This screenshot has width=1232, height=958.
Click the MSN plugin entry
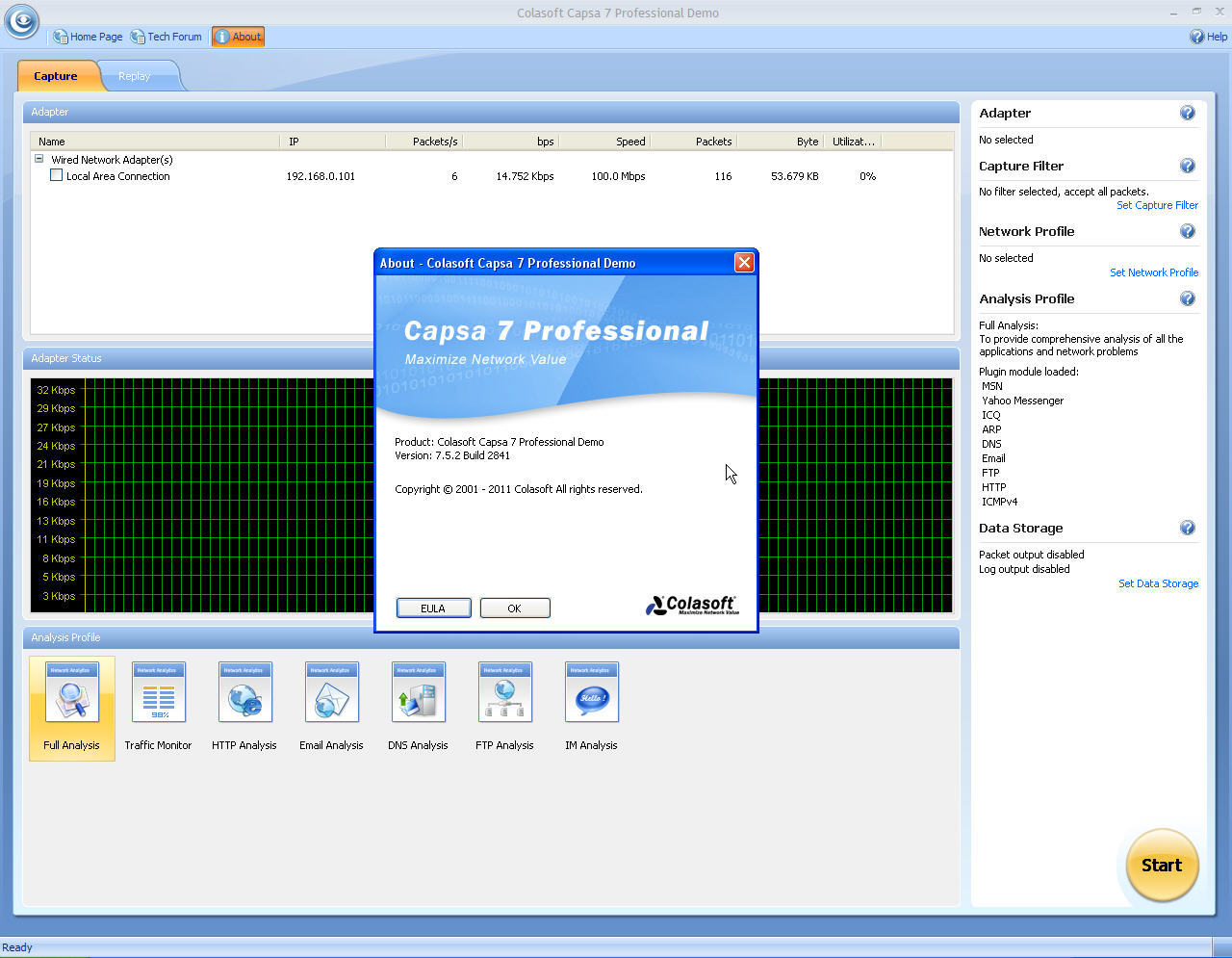tap(991, 386)
